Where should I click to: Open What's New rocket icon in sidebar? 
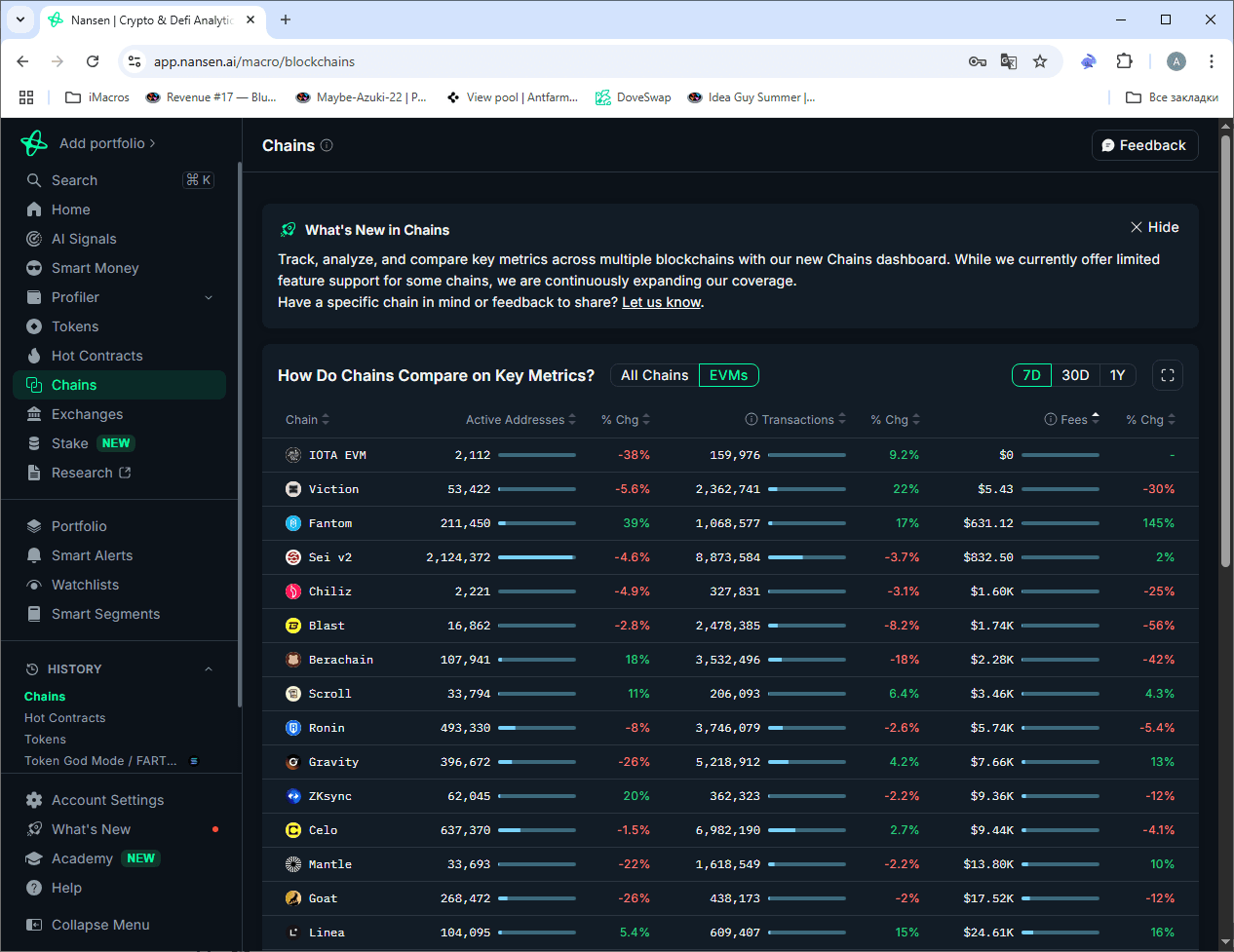34,829
